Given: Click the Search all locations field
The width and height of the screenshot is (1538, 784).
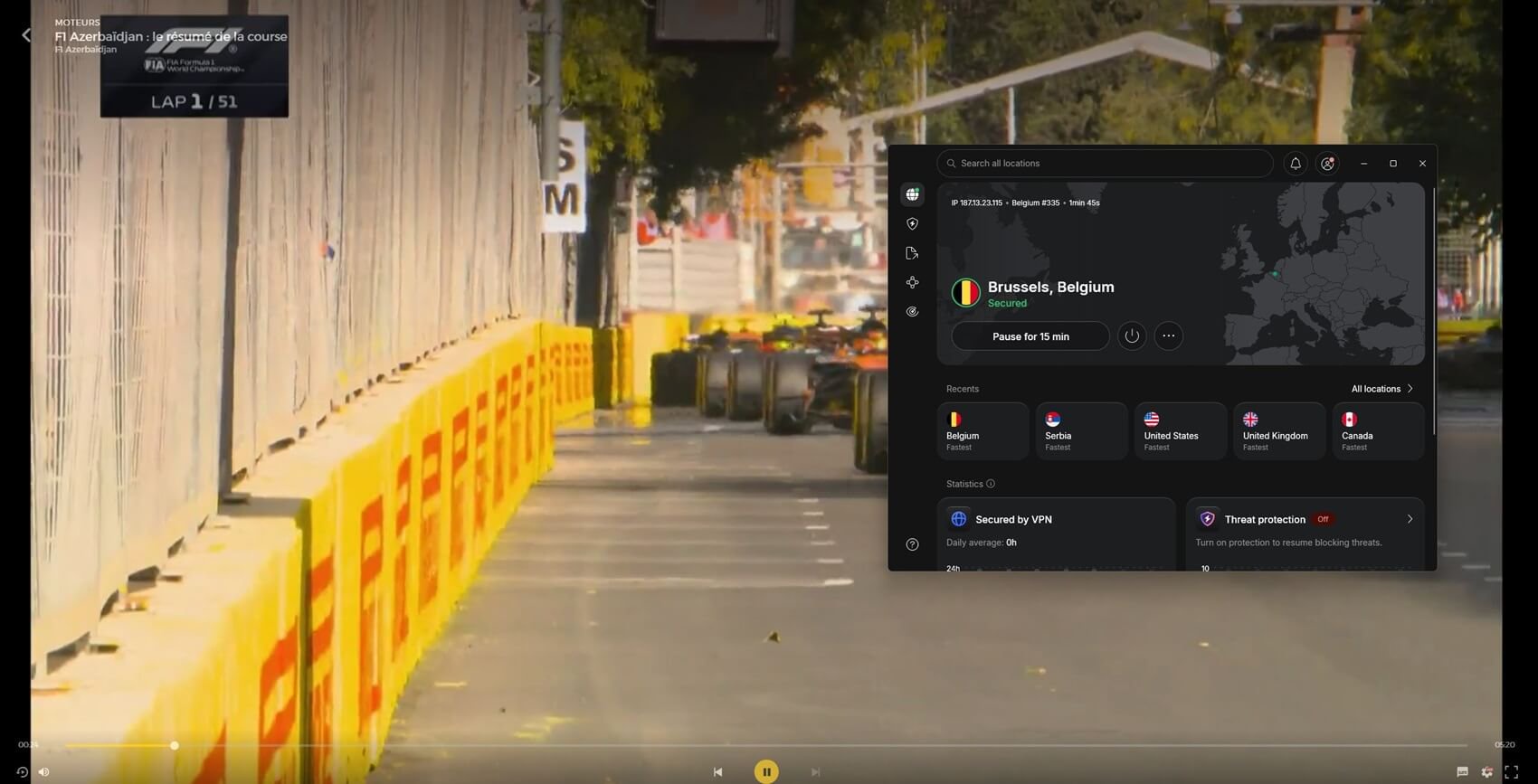Looking at the screenshot, I should (1106, 164).
